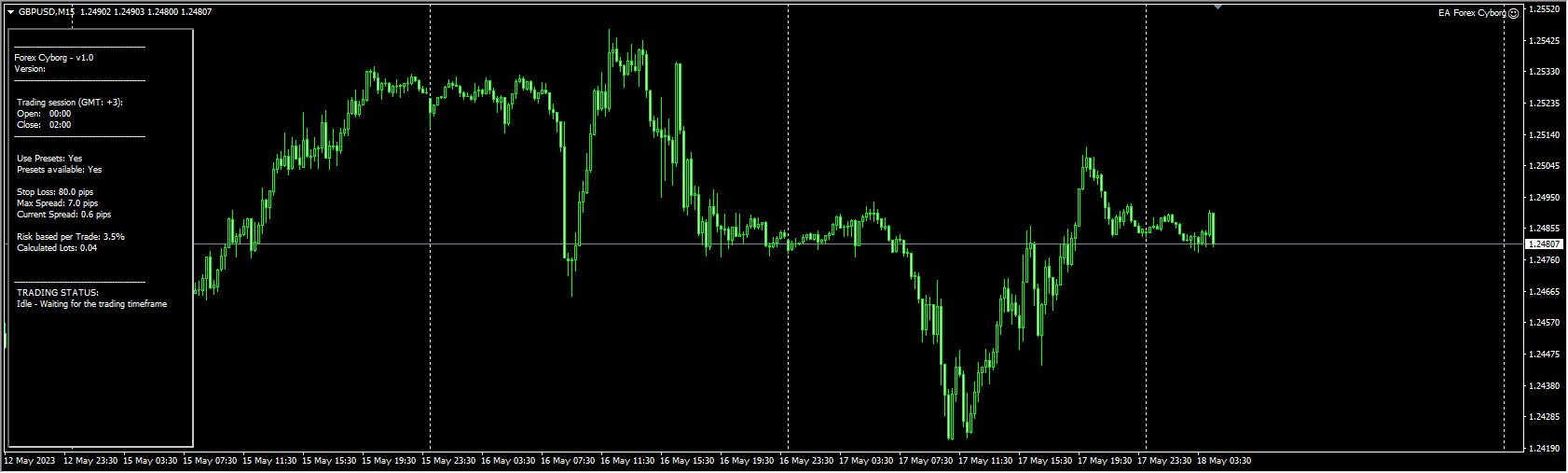The image size is (1568, 473).
Task: Click time axis label 17 May 03:30
Action: [x=866, y=461]
